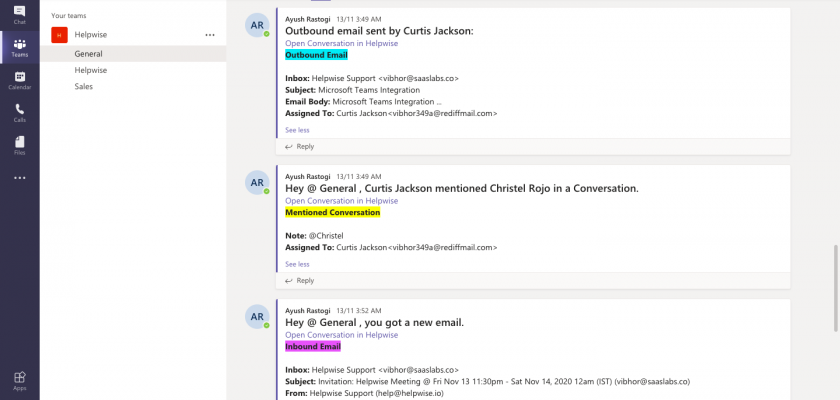The image size is (840, 400).
Task: Open Conversation in Helpwise link under Outbound email
Action: 341,43
